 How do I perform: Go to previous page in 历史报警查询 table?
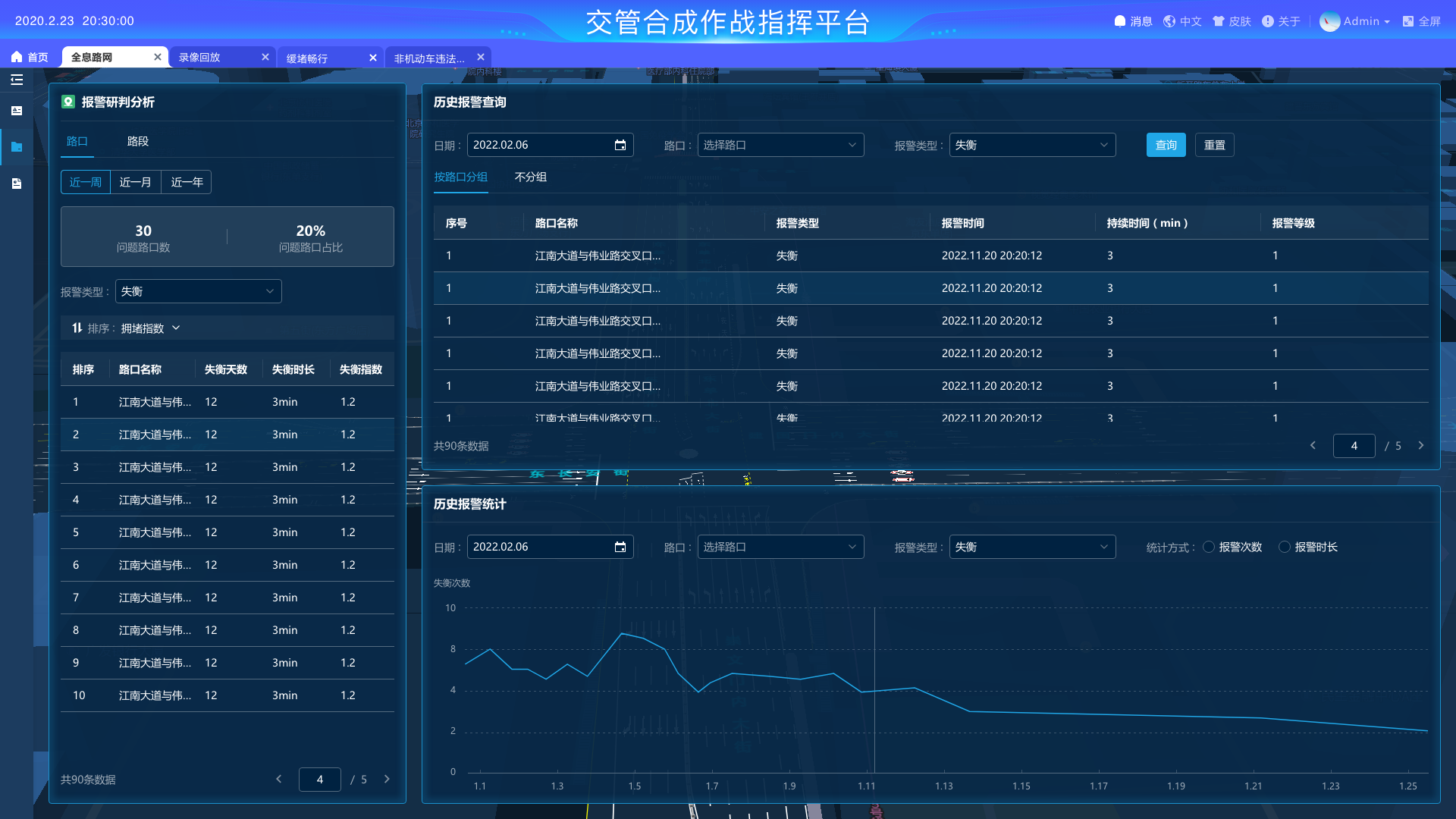[x=1313, y=445]
